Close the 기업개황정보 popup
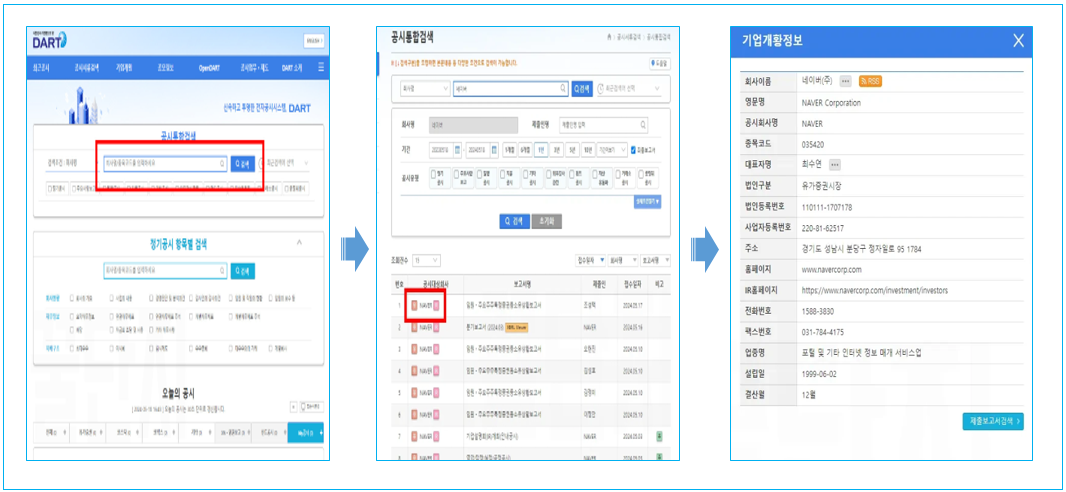Screen dimensions: 1066x492 pyautogui.click(x=1018, y=41)
